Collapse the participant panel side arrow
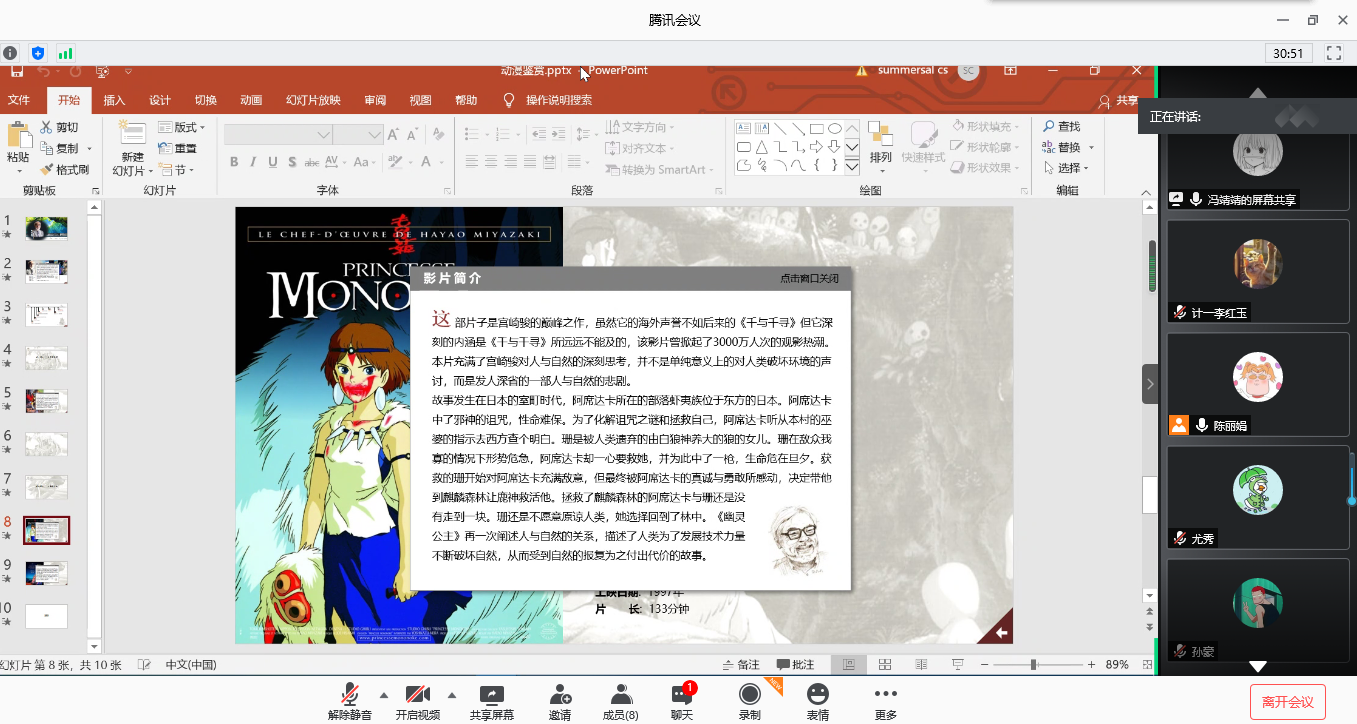This screenshot has height=724, width=1357. [1150, 384]
